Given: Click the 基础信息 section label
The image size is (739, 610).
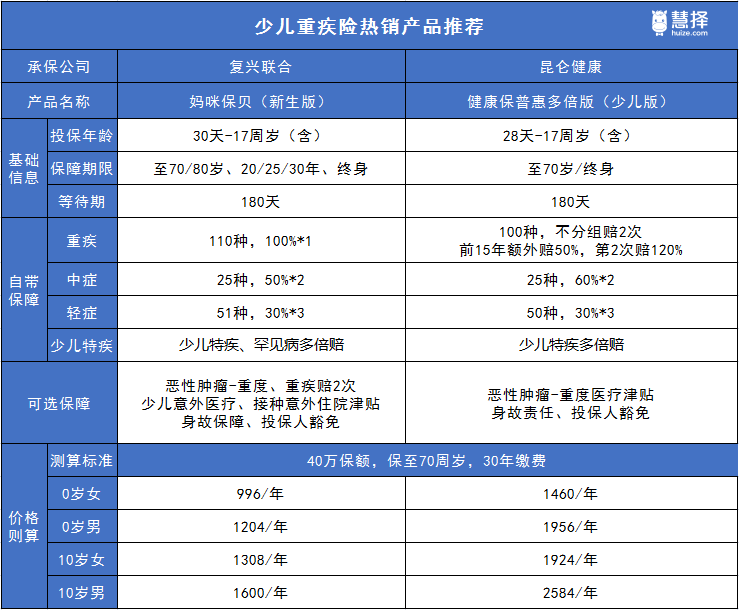Looking at the screenshot, I should click(x=23, y=169).
